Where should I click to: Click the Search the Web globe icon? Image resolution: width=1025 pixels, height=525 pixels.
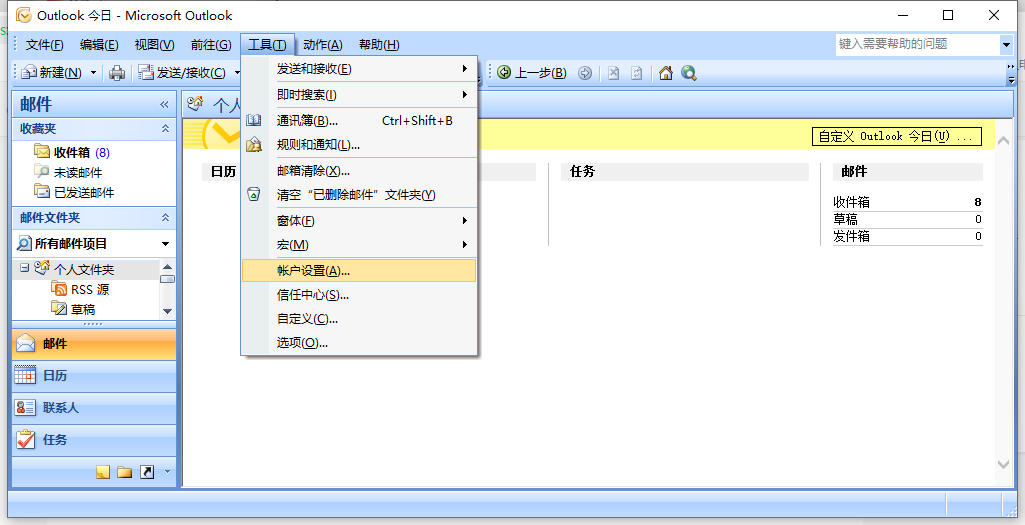688,73
